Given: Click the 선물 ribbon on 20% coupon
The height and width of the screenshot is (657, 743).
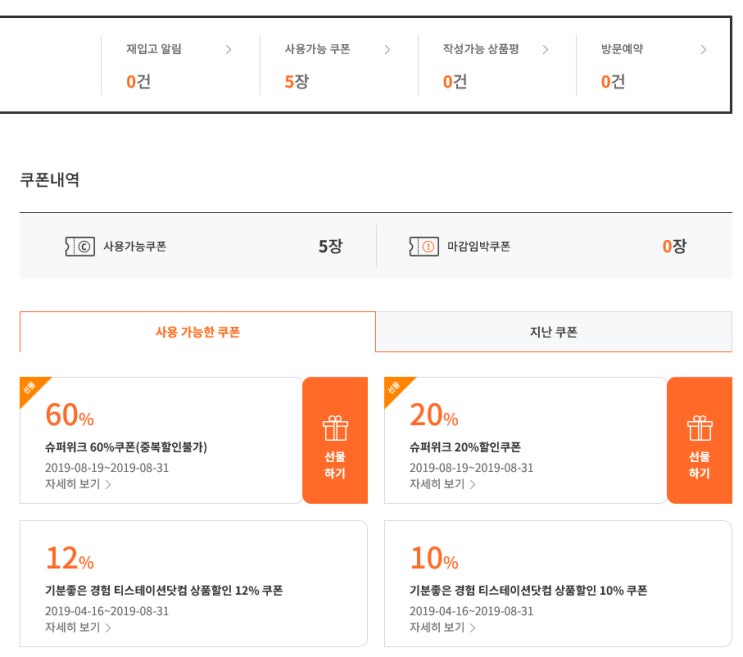Looking at the screenshot, I should (x=395, y=387).
